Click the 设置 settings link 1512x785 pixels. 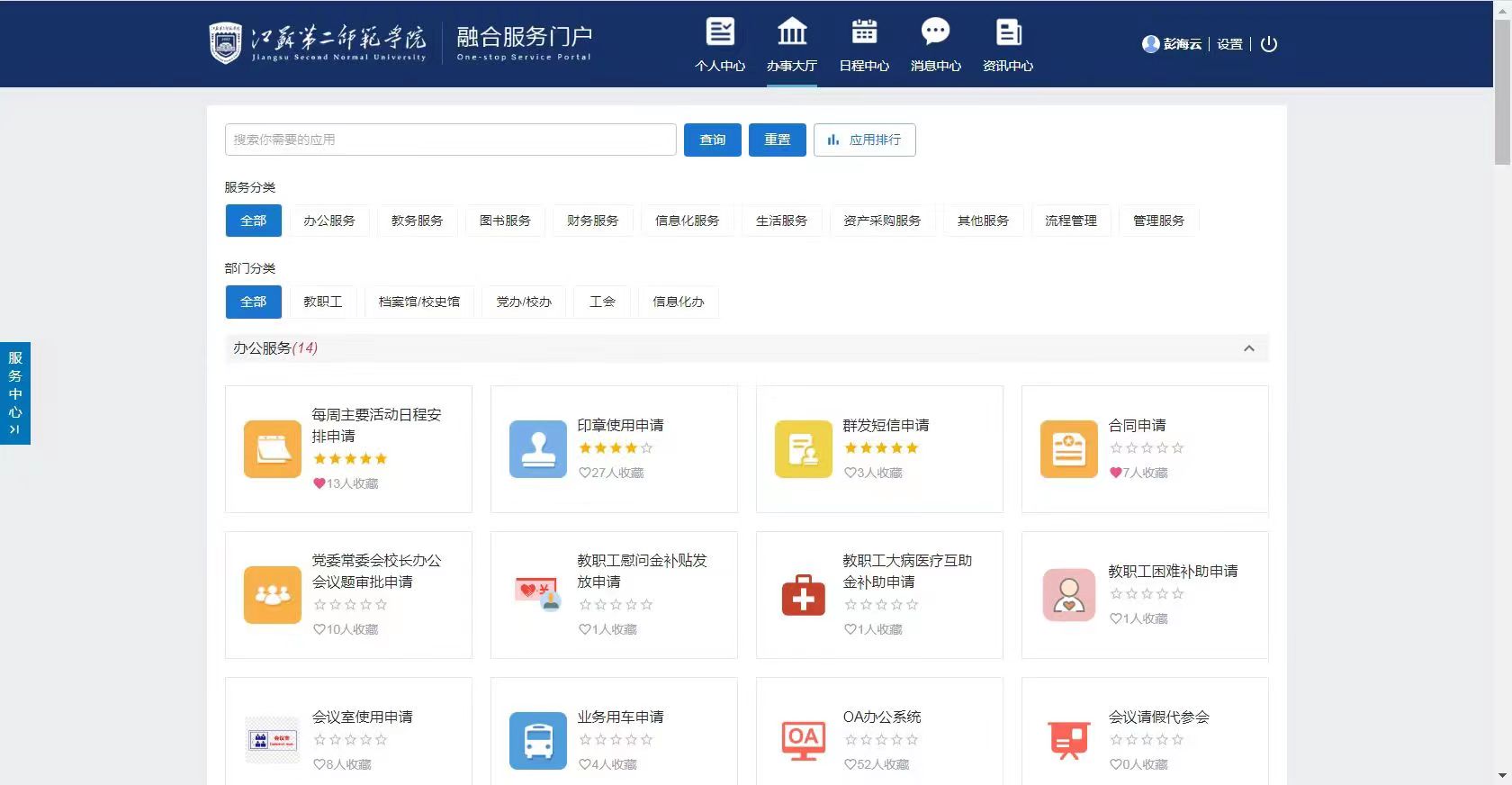1229,44
